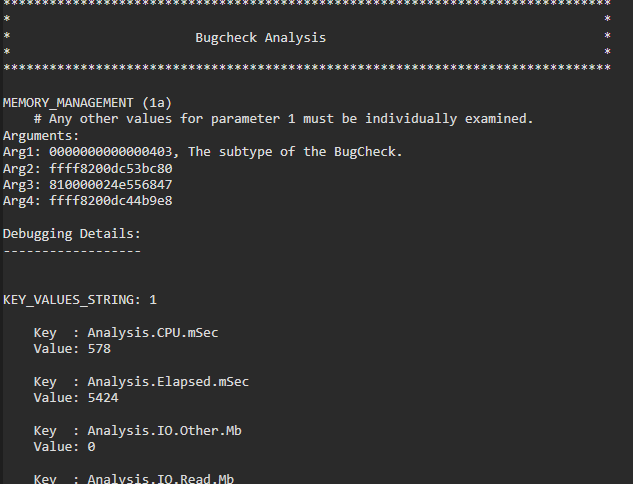Image resolution: width=633 pixels, height=484 pixels.
Task: Click the value 0 under Analysis.IO.Other.Mb
Action: coord(91,447)
